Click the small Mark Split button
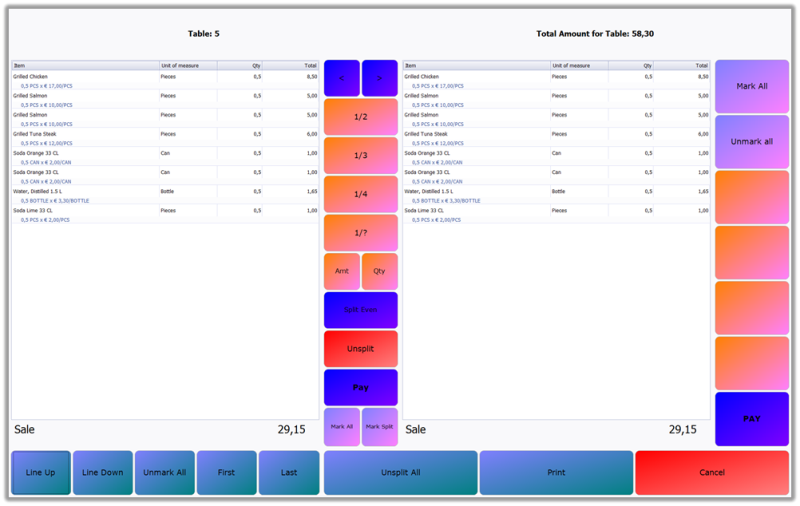The width and height of the screenshot is (800, 506). point(379,426)
